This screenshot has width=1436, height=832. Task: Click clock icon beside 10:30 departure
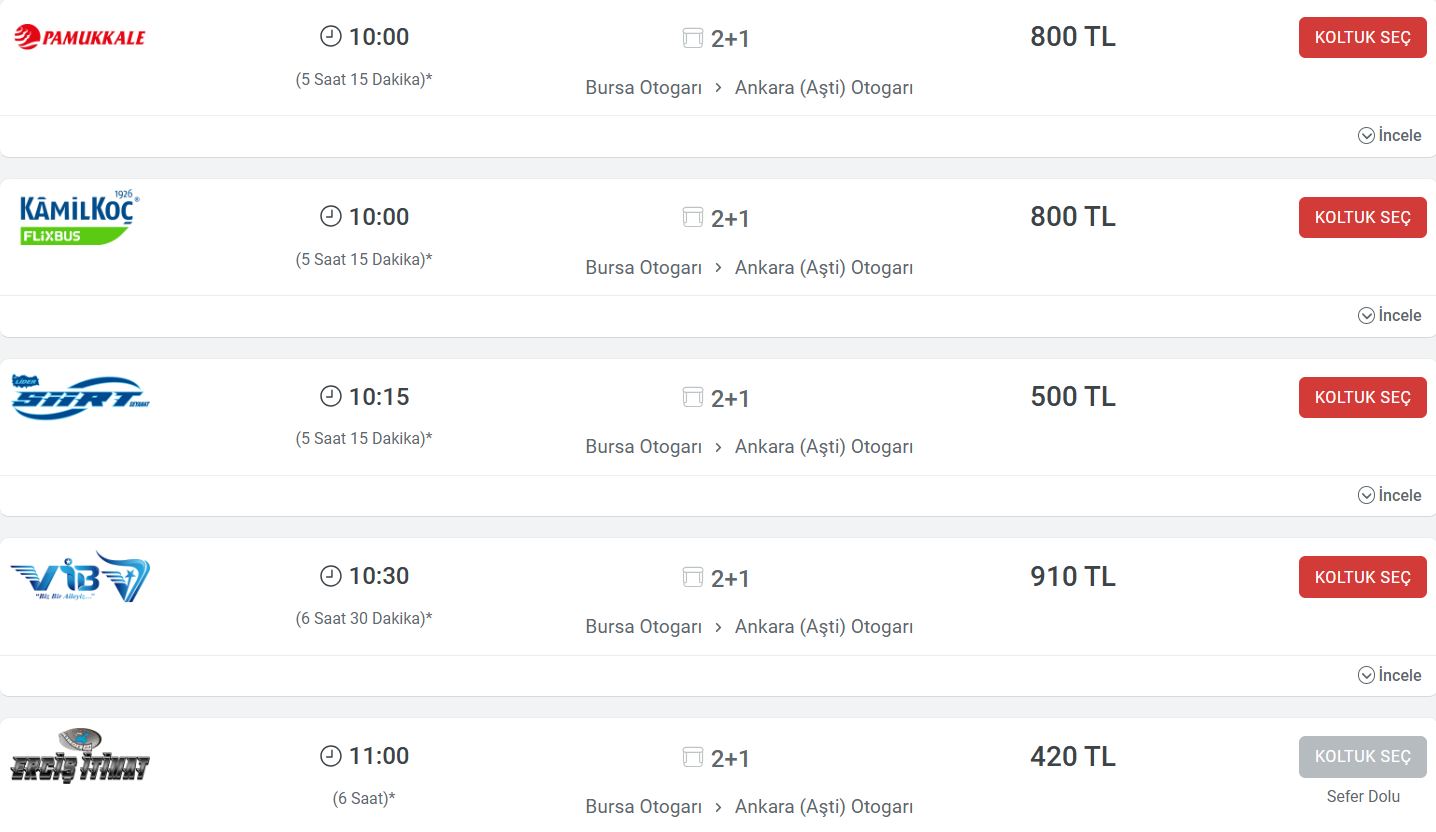[x=330, y=576]
